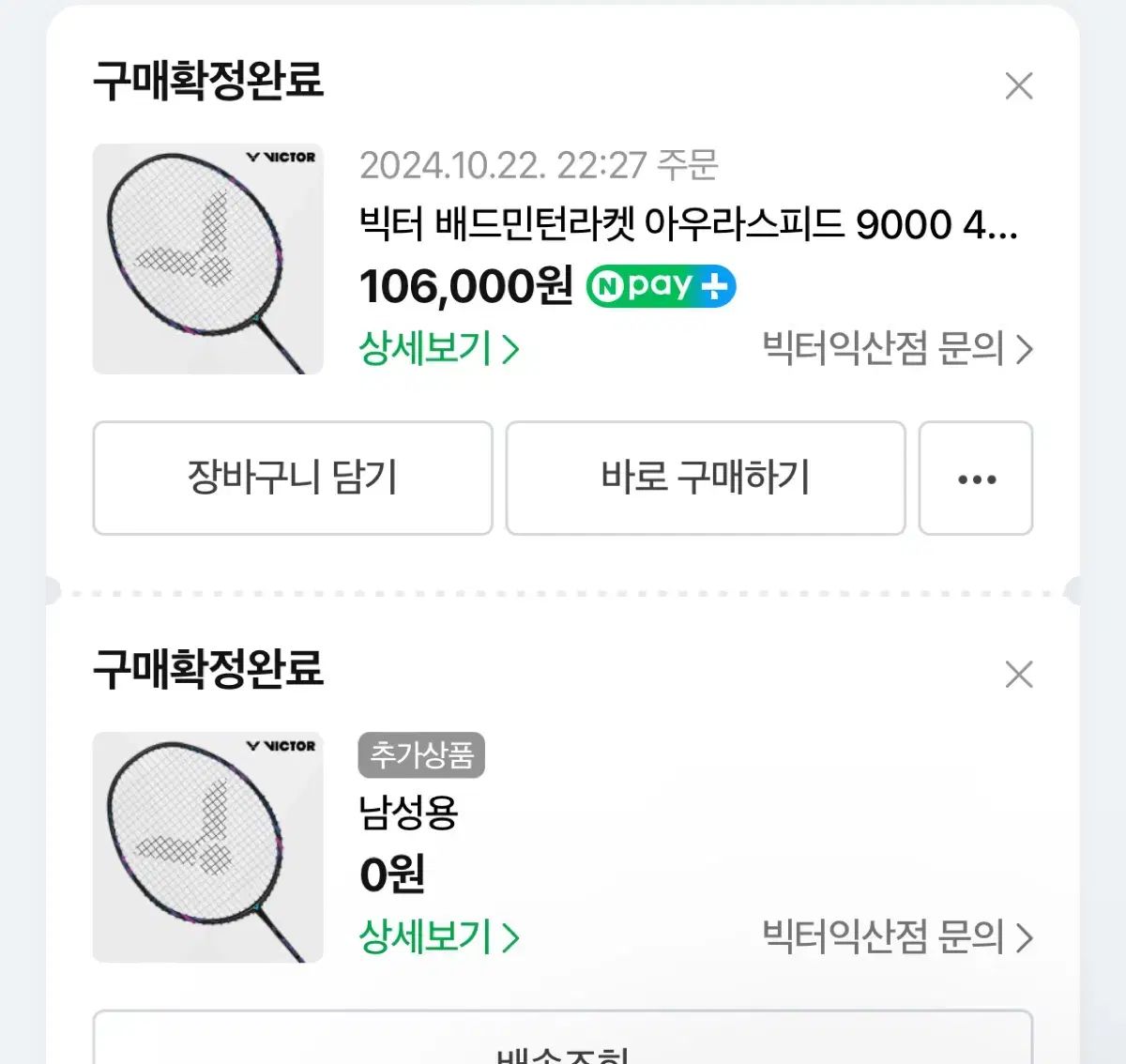Tap chevron next to 상세보기 for 남성용 item

coord(510,938)
